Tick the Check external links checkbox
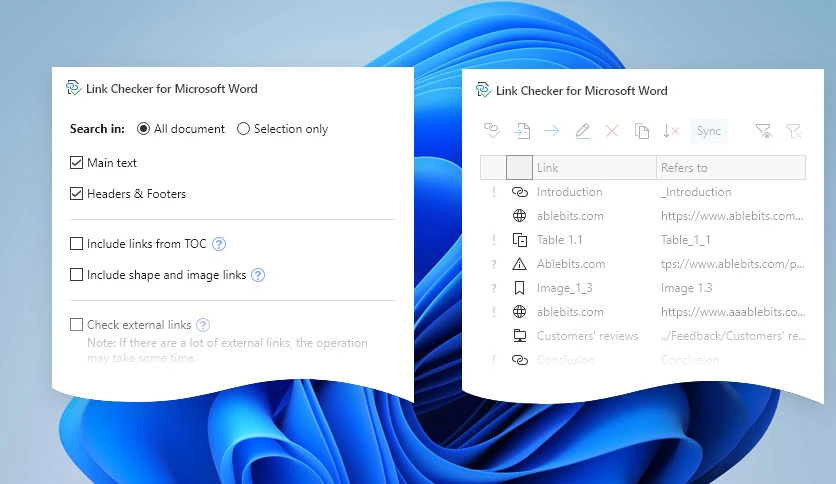 coord(76,325)
